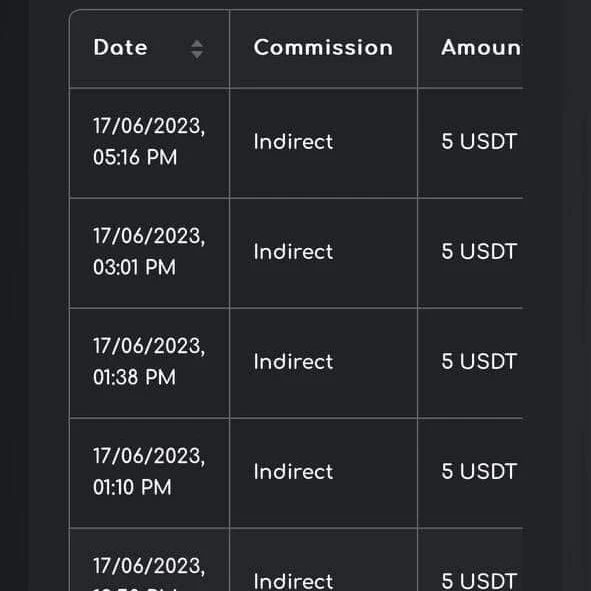Screen dimensions: 591x591
Task: Click Indirect in the 03:01 PM row
Action: pyautogui.click(x=293, y=252)
